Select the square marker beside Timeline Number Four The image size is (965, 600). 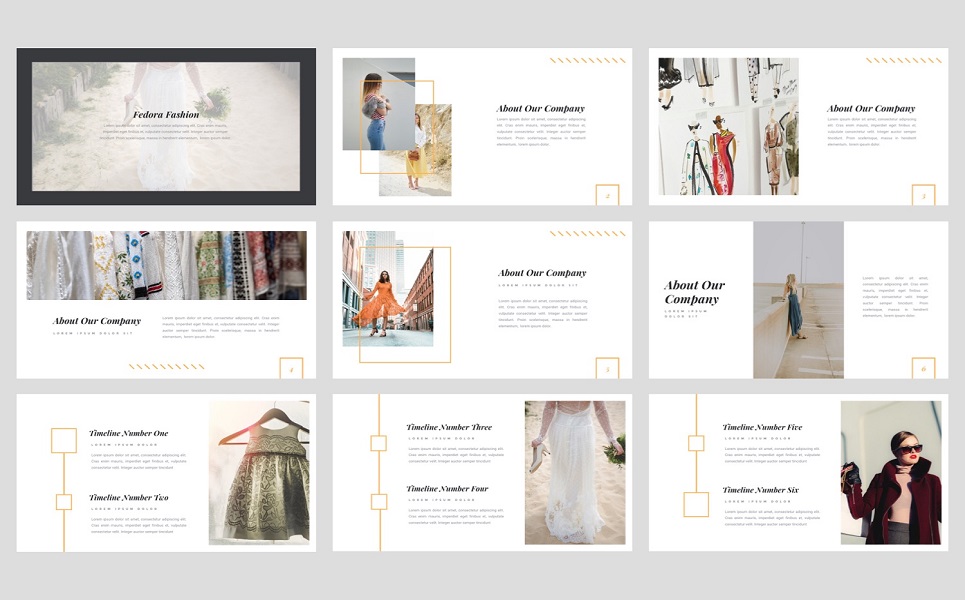point(378,502)
